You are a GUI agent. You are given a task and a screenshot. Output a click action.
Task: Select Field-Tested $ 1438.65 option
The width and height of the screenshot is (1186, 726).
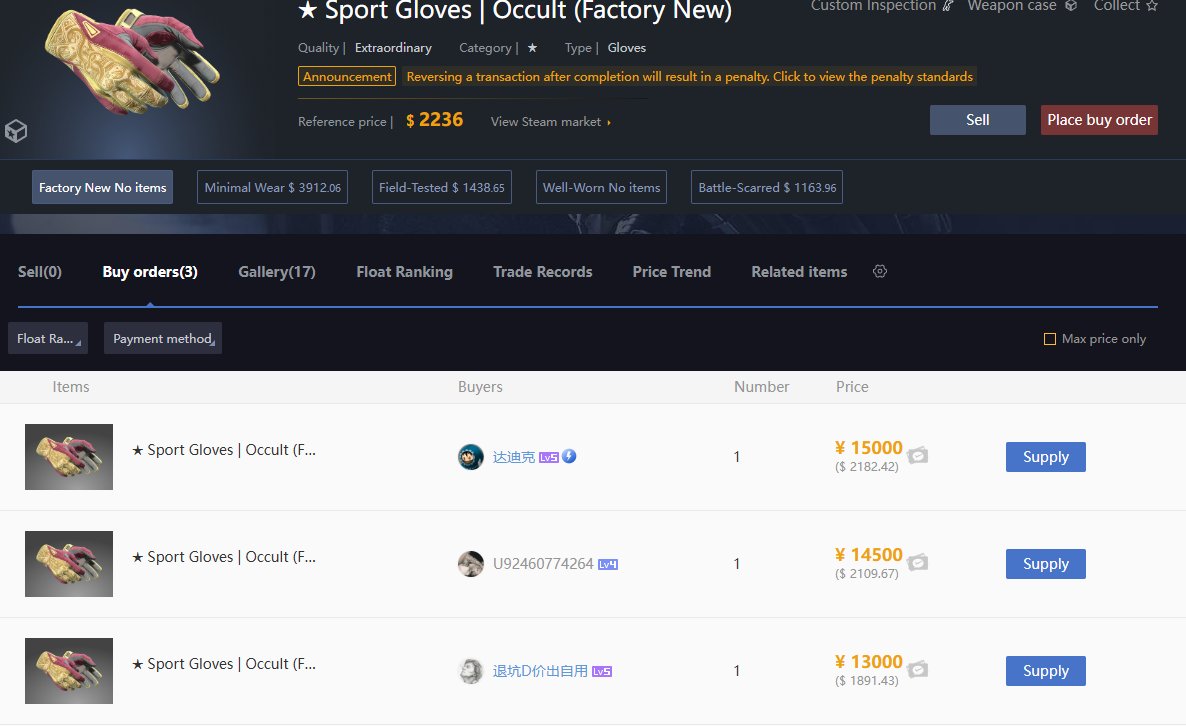click(x=442, y=187)
